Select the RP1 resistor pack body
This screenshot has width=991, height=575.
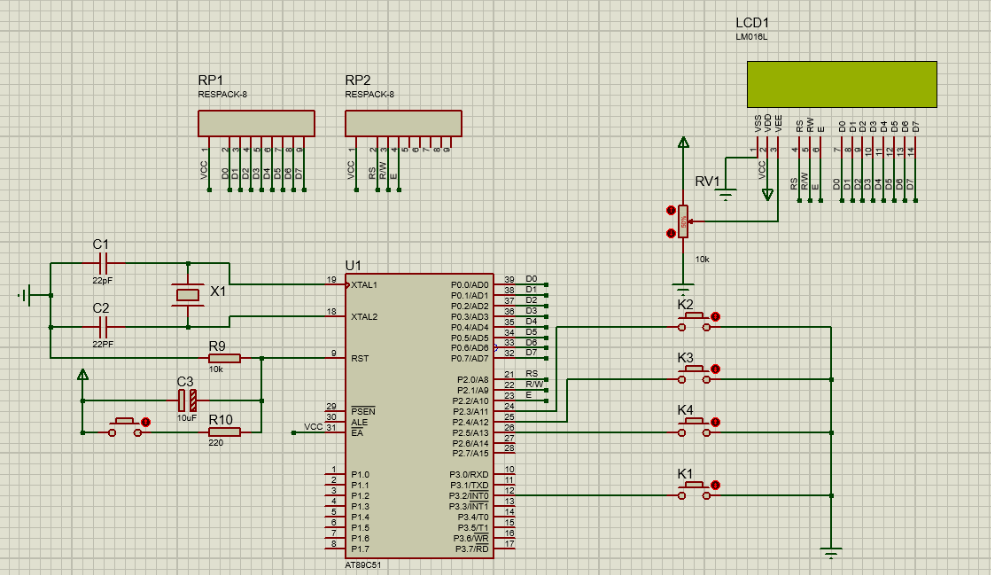click(256, 123)
